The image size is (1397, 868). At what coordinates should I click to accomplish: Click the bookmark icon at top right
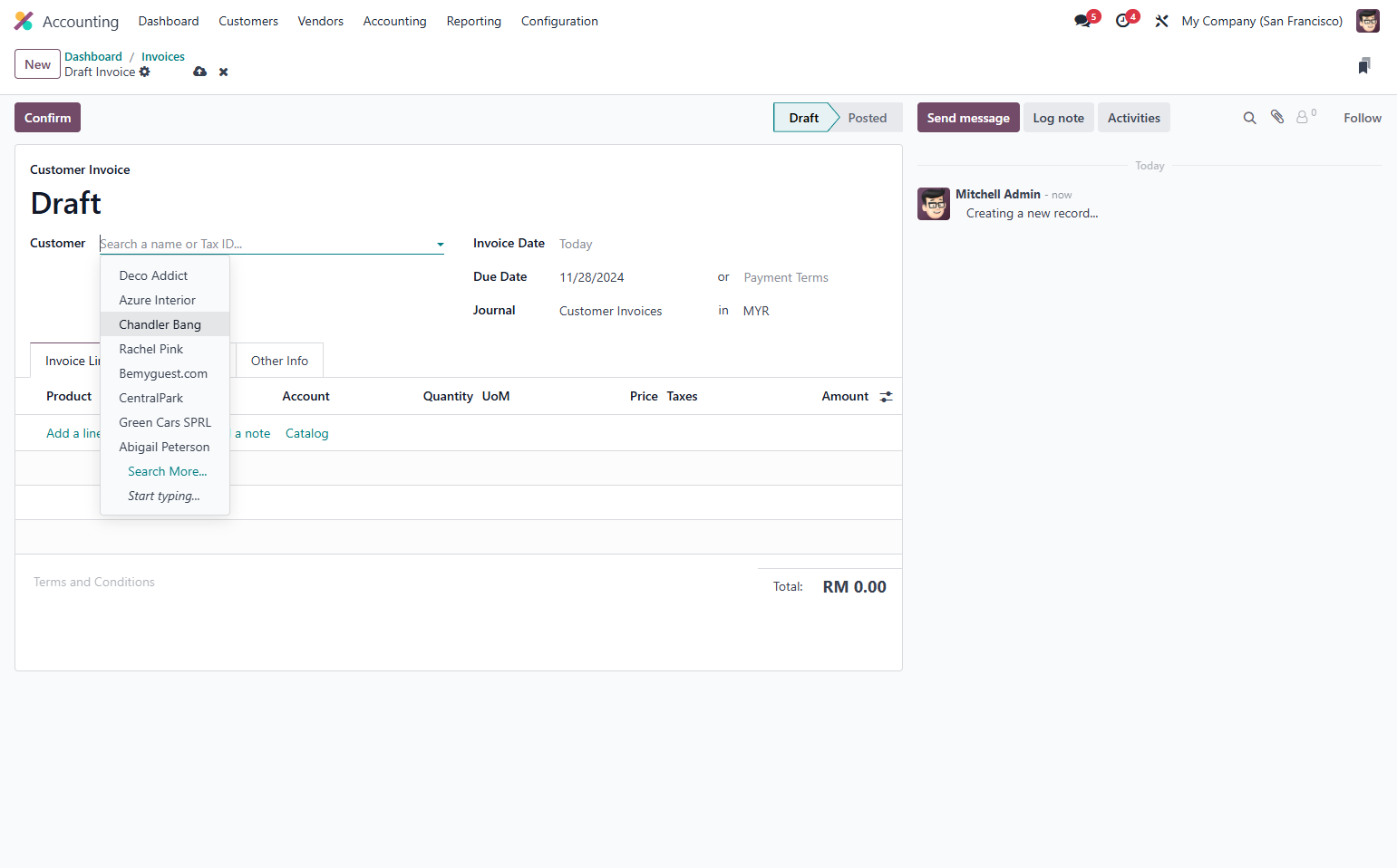click(x=1364, y=65)
